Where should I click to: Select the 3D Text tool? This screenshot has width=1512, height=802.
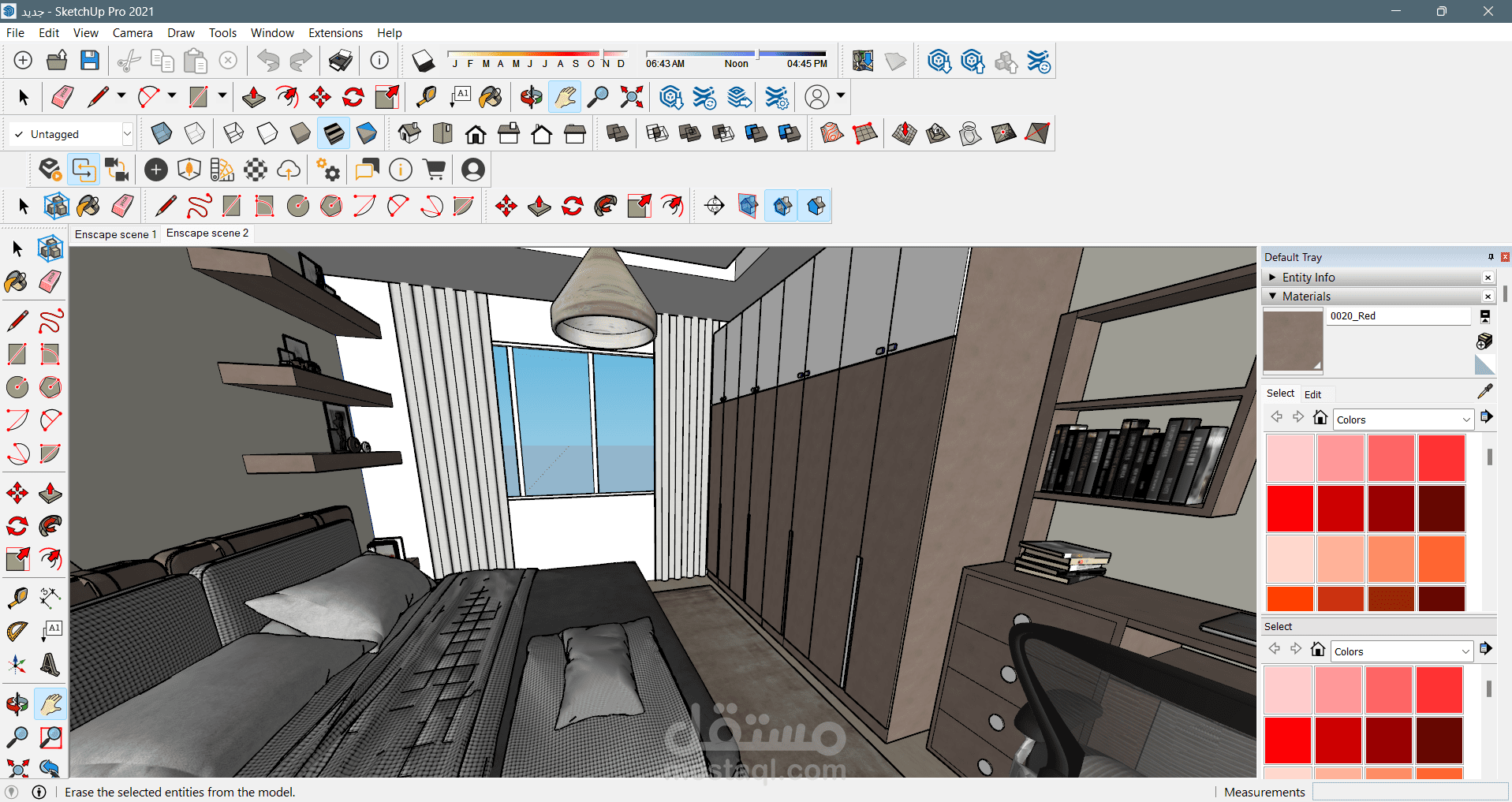pos(50,665)
